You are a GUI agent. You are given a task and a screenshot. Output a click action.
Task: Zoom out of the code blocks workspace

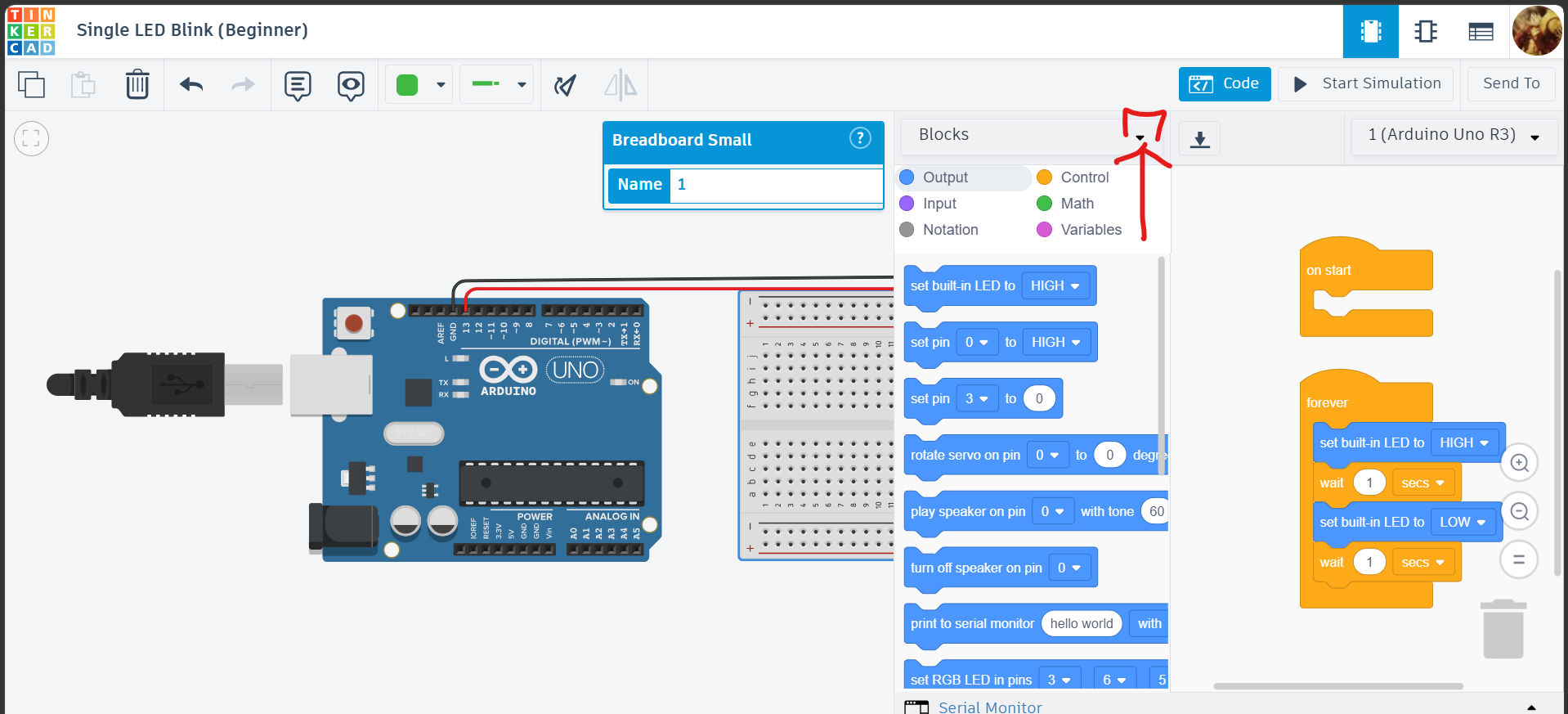[1520, 511]
